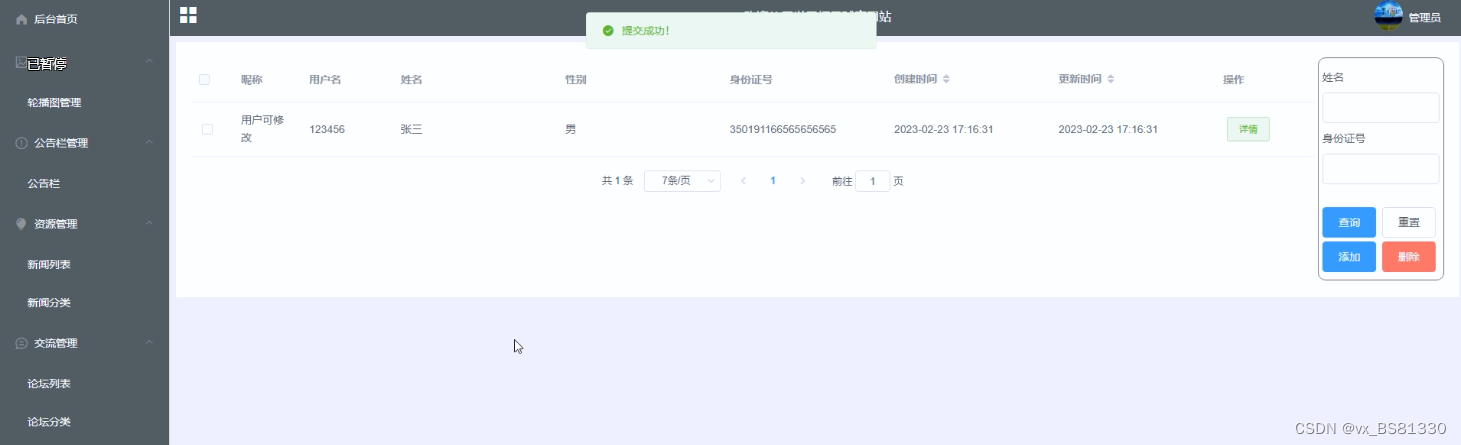1461x445 pixels.
Task: Click the location pin icon beside 资源管理
Action: click(x=22, y=224)
